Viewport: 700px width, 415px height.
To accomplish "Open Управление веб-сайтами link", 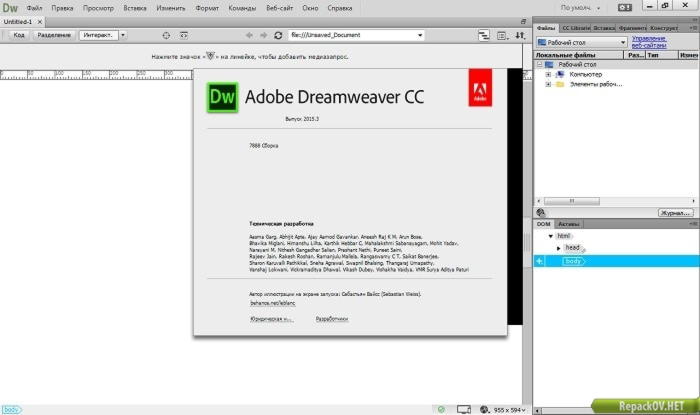I will [649, 42].
